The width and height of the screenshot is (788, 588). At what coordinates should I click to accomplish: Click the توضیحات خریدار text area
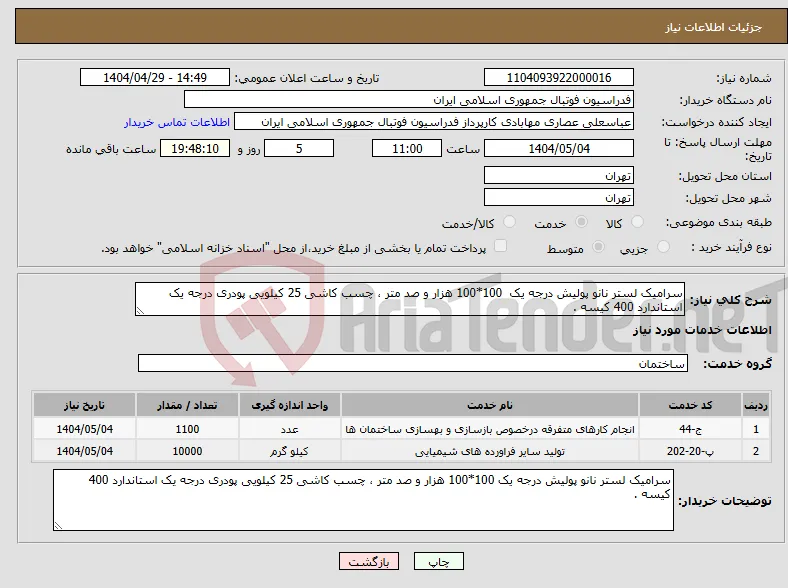pos(363,500)
